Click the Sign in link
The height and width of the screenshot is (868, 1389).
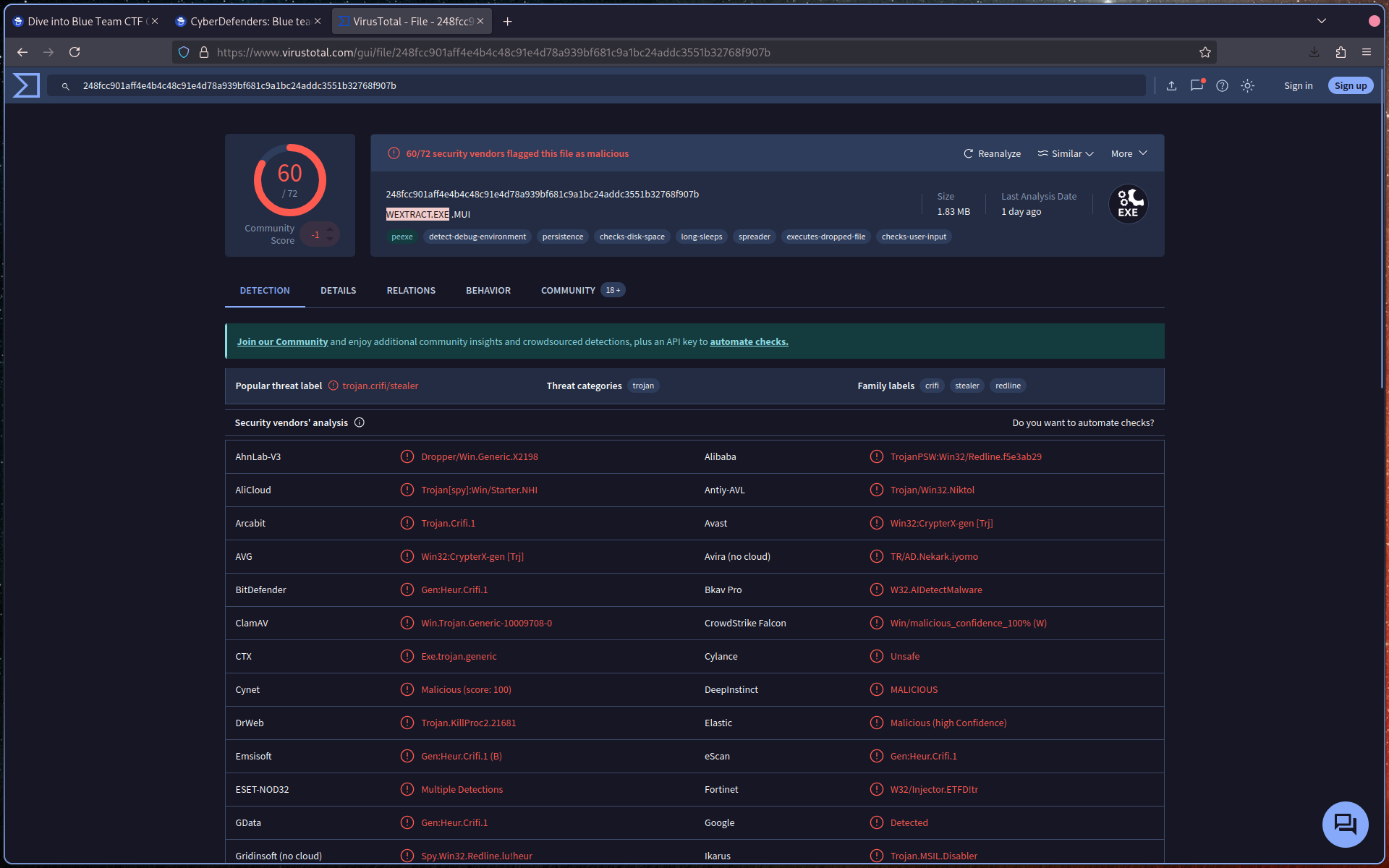[1298, 85]
